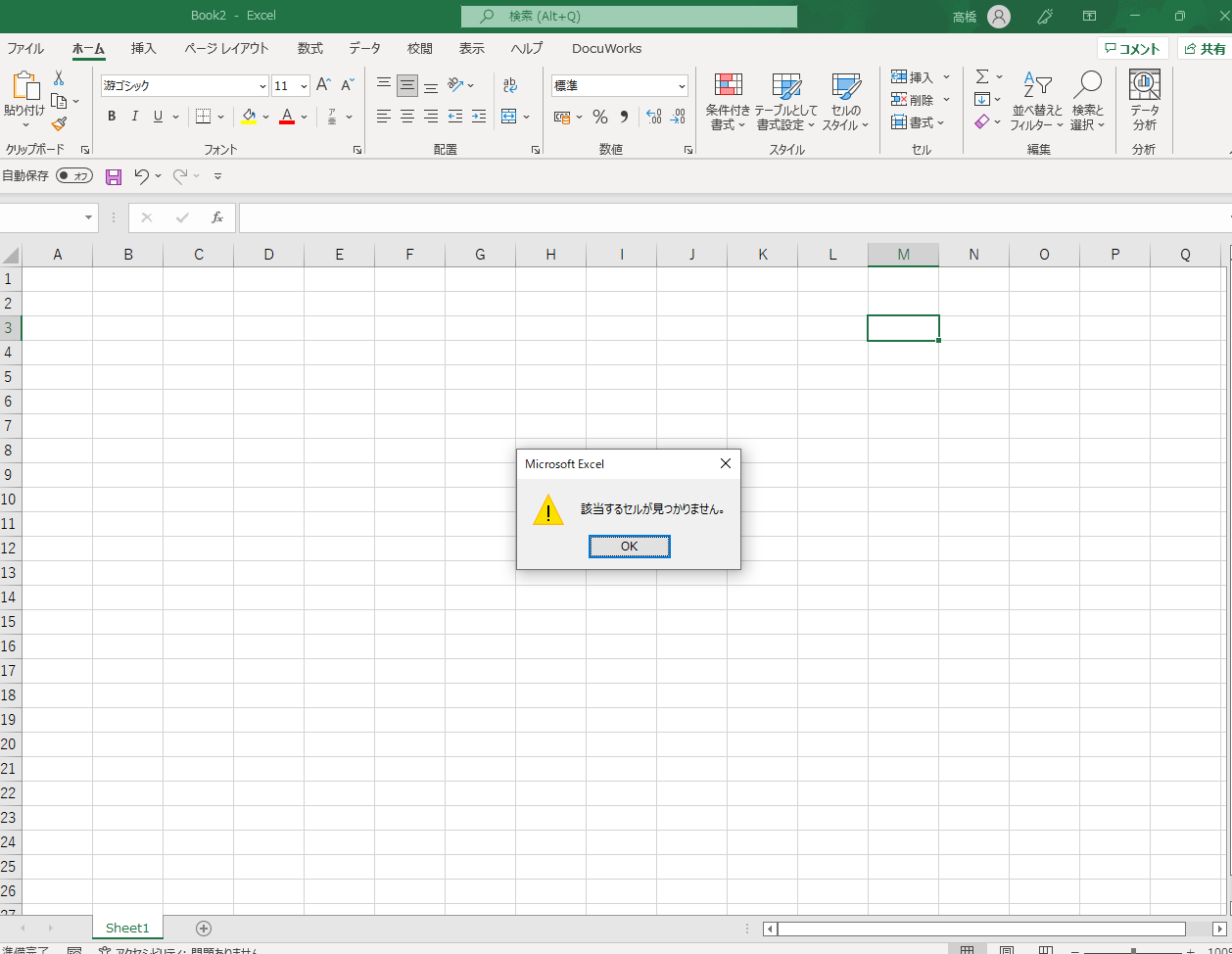The image size is (1232, 954).
Task: Toggle middle vertical alignment
Action: (407, 85)
